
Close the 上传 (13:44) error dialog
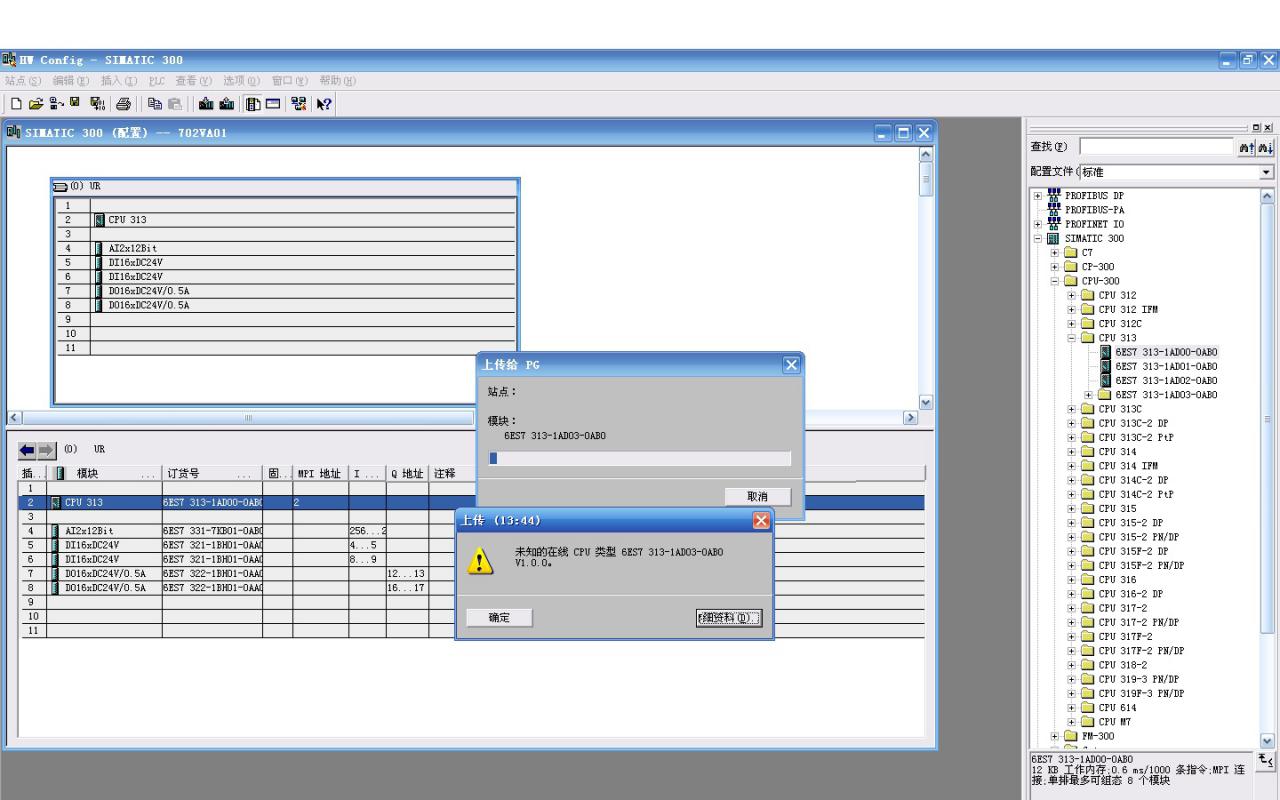(x=762, y=520)
